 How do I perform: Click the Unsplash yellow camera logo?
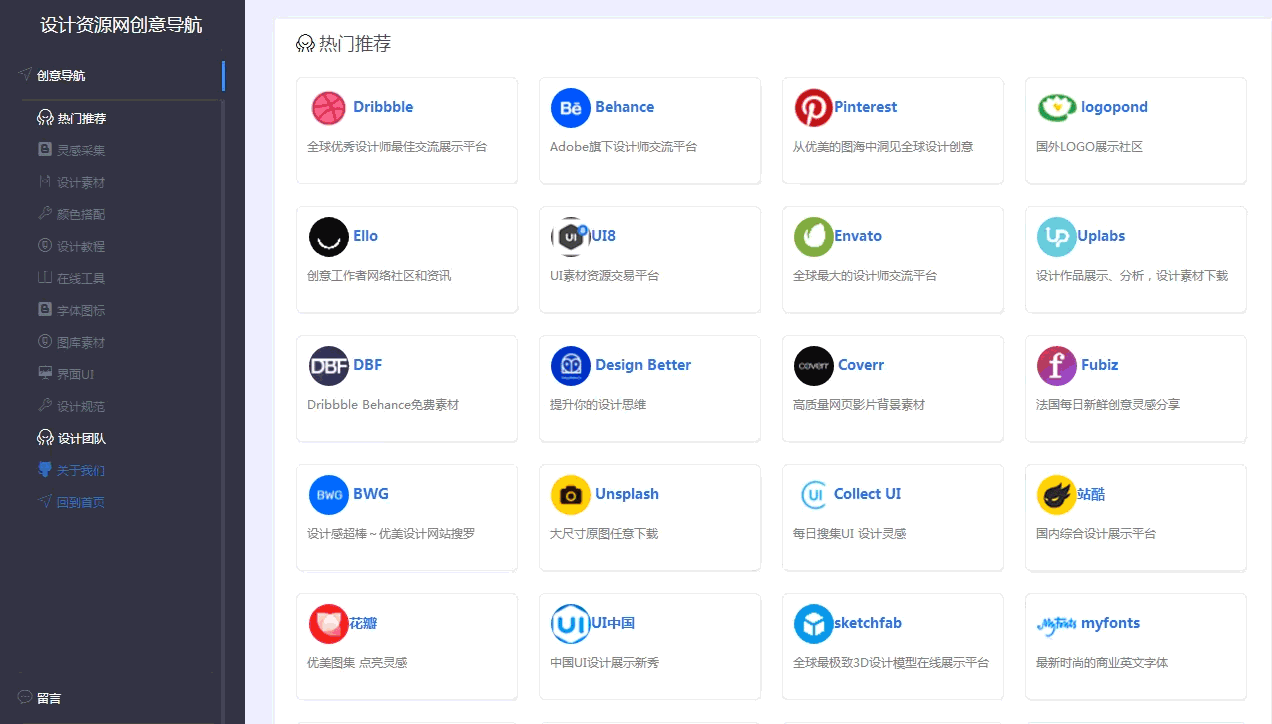pyautogui.click(x=571, y=495)
